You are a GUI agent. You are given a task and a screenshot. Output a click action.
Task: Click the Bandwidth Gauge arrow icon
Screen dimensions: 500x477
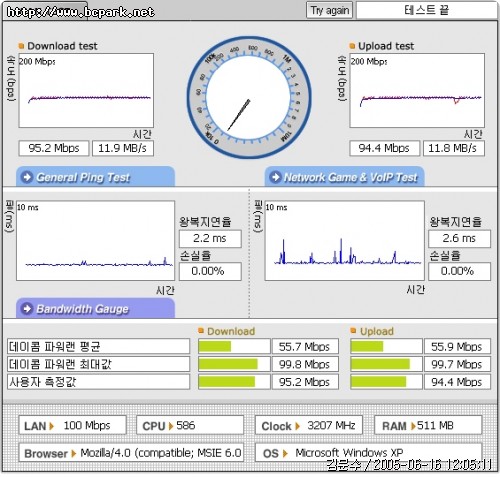click(27, 308)
